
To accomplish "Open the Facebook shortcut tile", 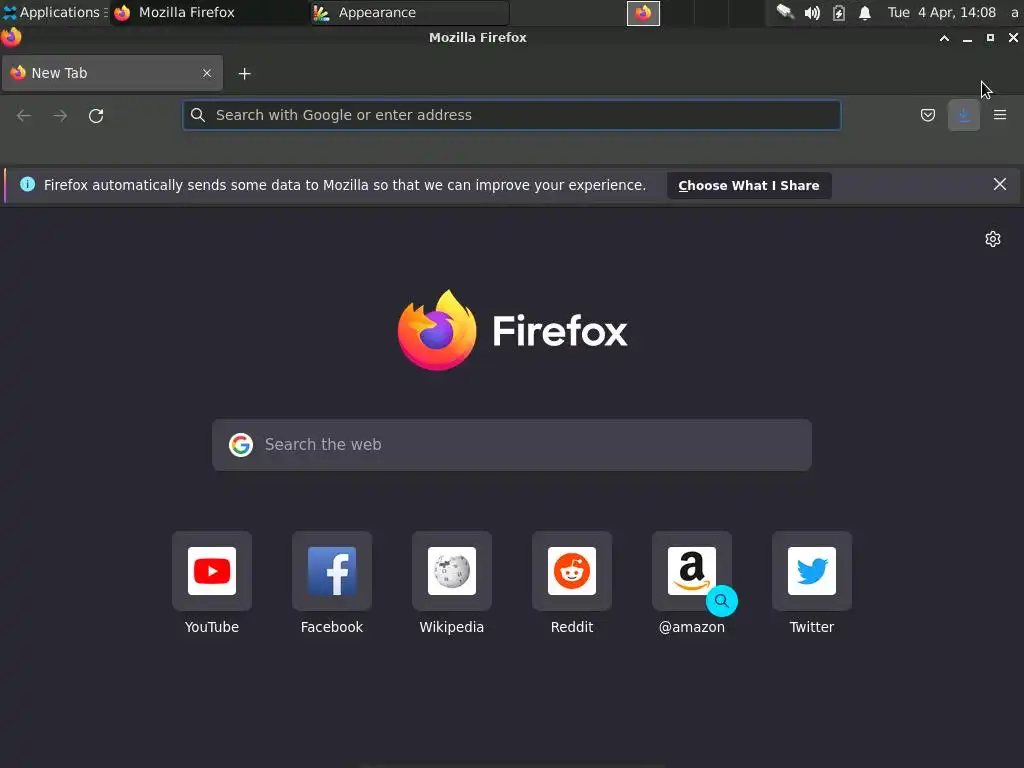I will (x=332, y=571).
